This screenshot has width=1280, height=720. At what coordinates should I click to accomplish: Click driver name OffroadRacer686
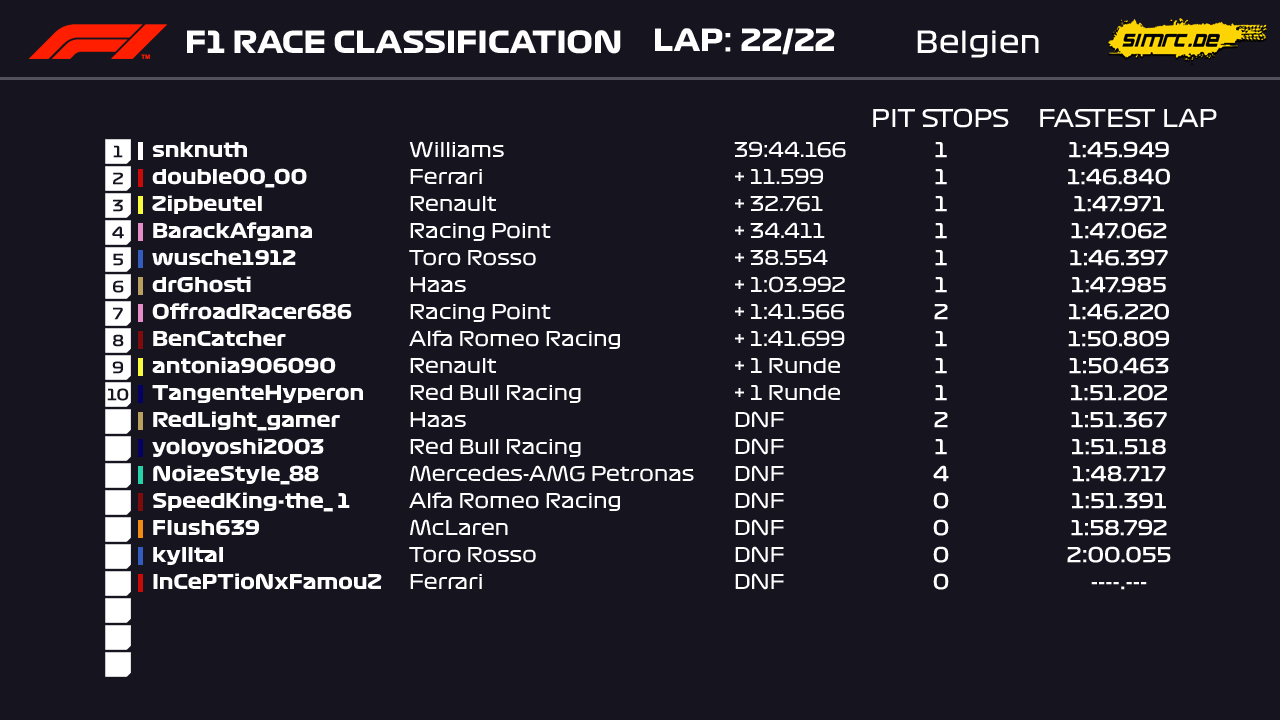click(x=252, y=312)
